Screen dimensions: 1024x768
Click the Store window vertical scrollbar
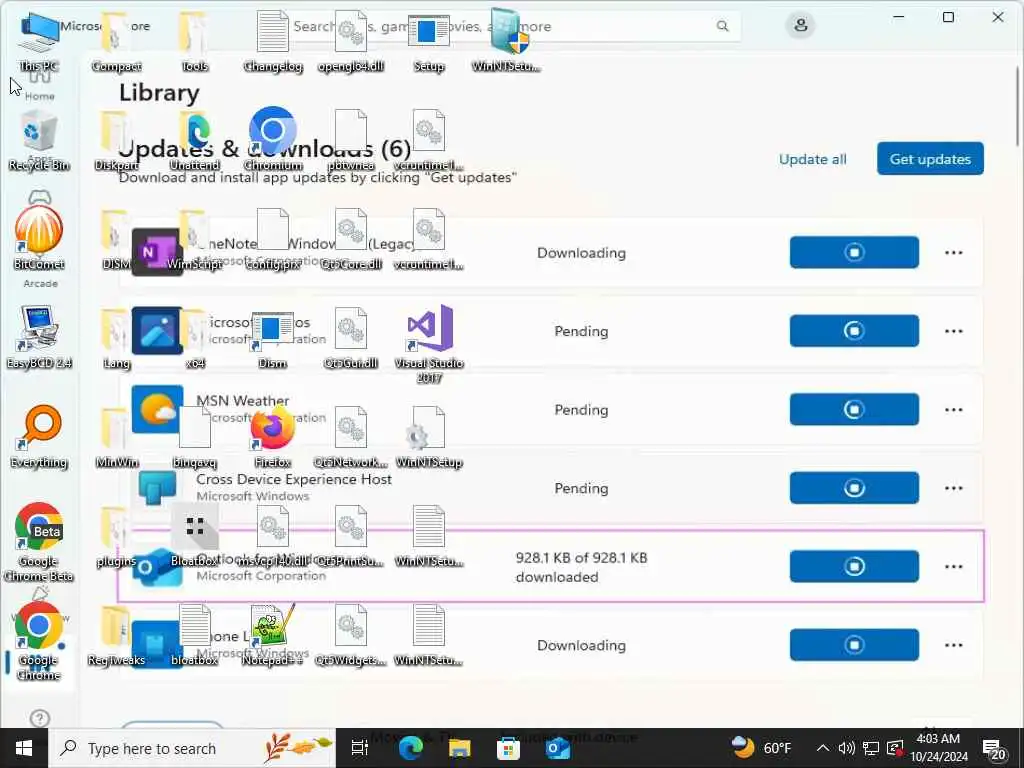coord(1017,108)
